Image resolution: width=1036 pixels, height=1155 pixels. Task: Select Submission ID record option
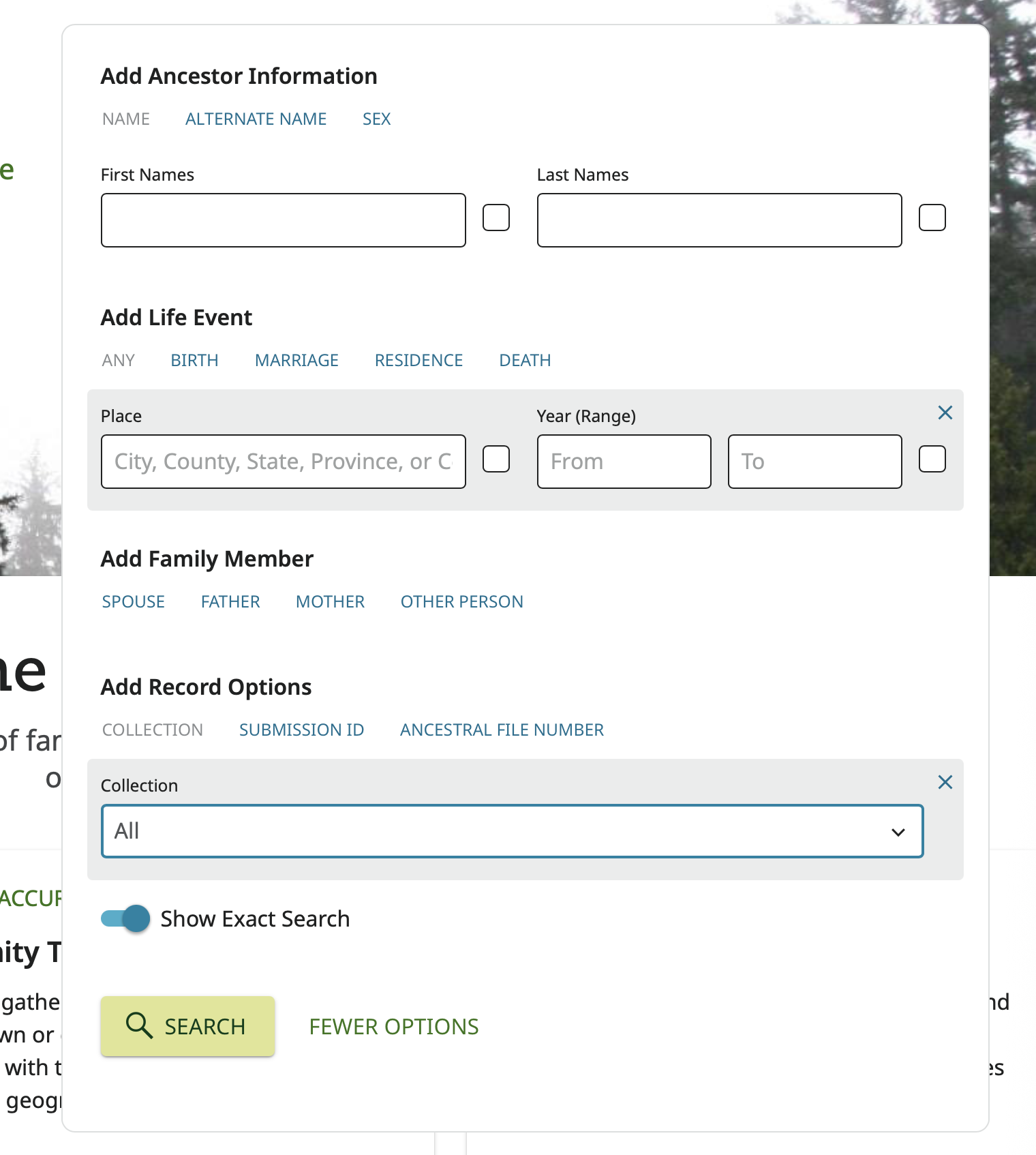pyautogui.click(x=301, y=730)
